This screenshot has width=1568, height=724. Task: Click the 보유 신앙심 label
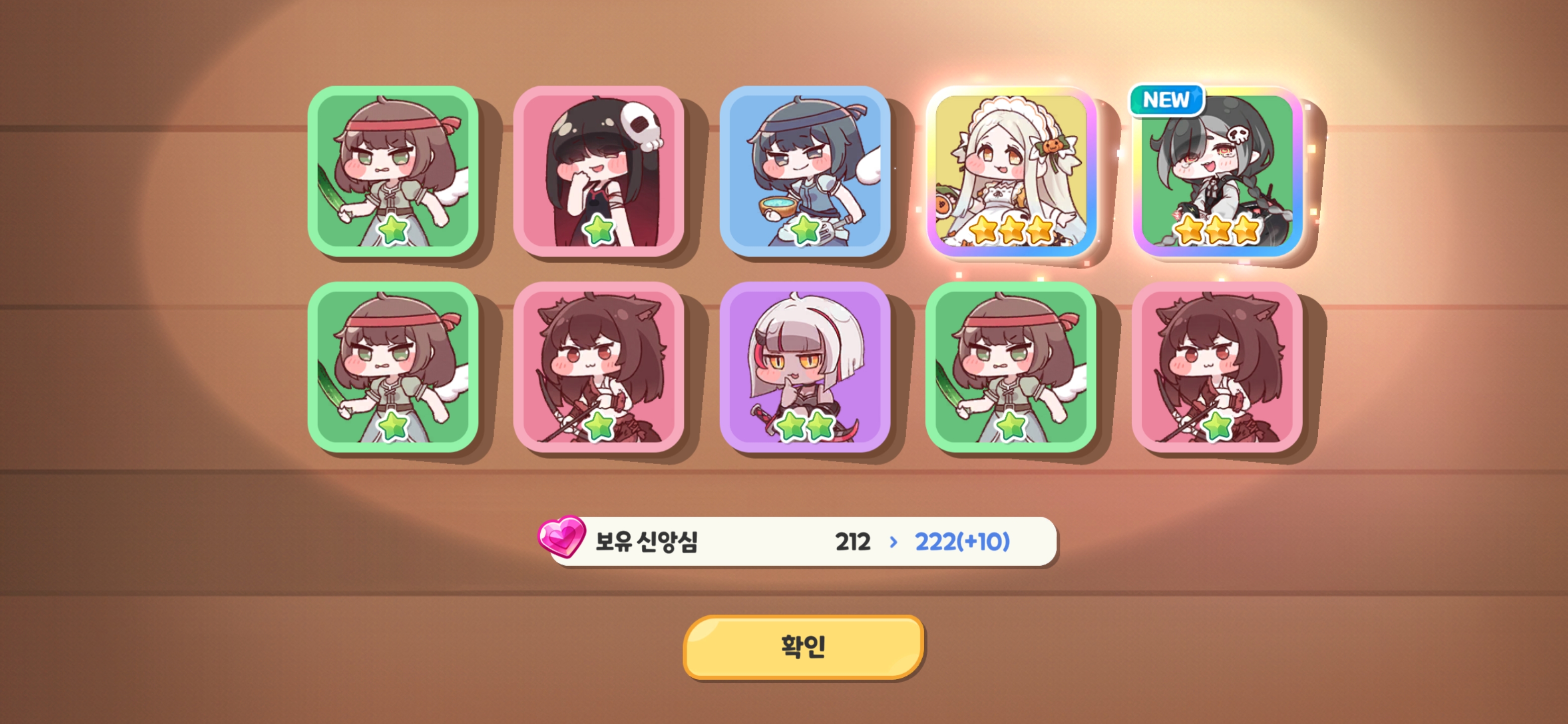coord(646,541)
